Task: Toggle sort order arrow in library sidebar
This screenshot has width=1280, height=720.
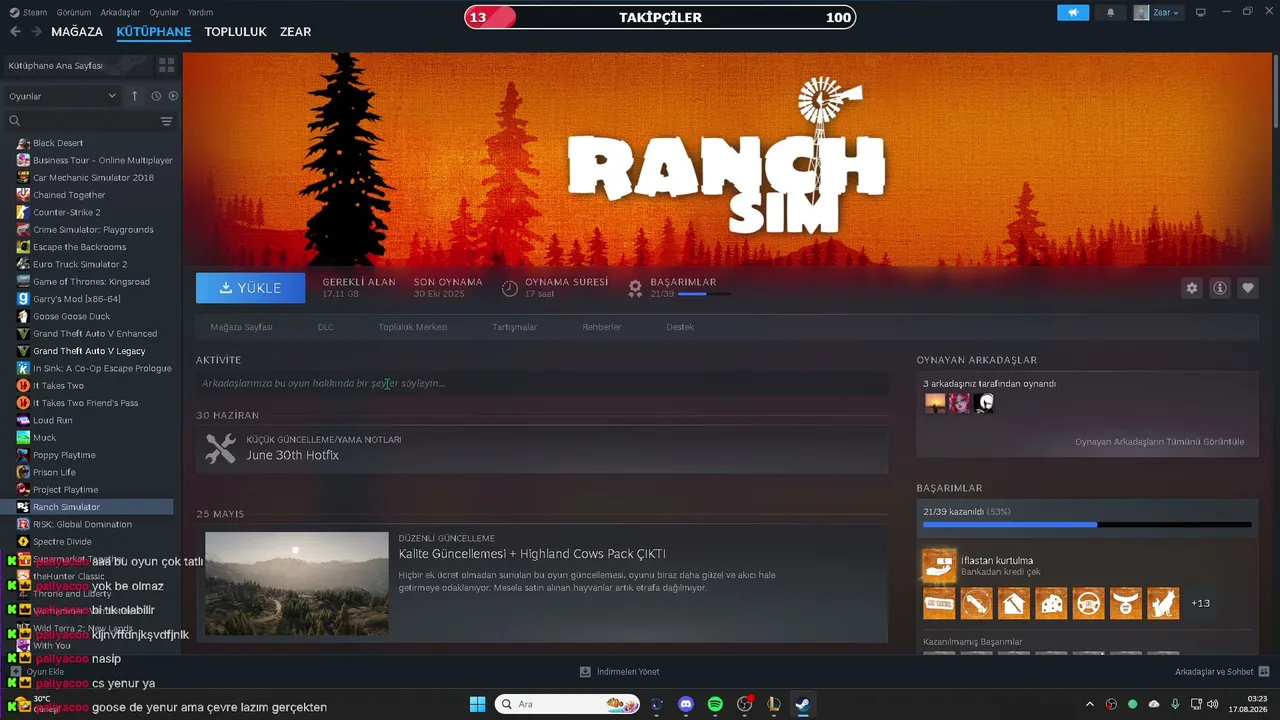Action: [135, 96]
